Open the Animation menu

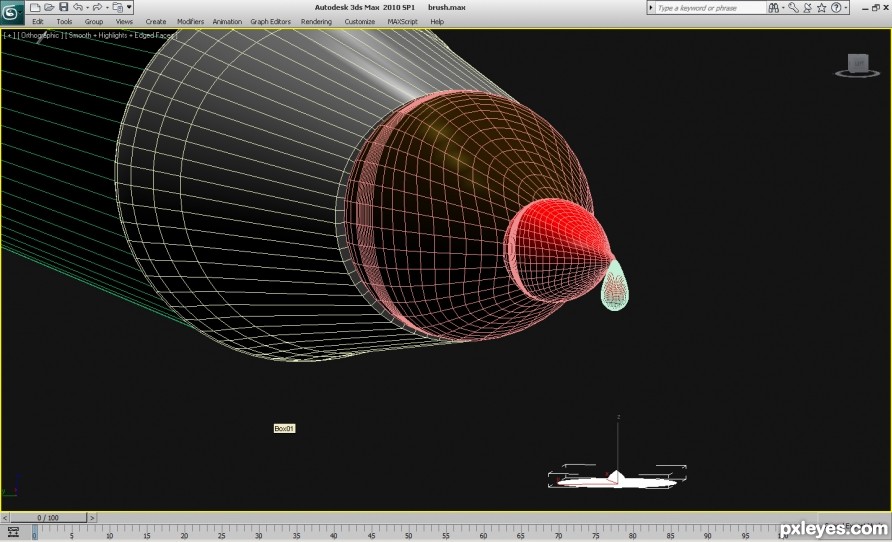(x=227, y=22)
